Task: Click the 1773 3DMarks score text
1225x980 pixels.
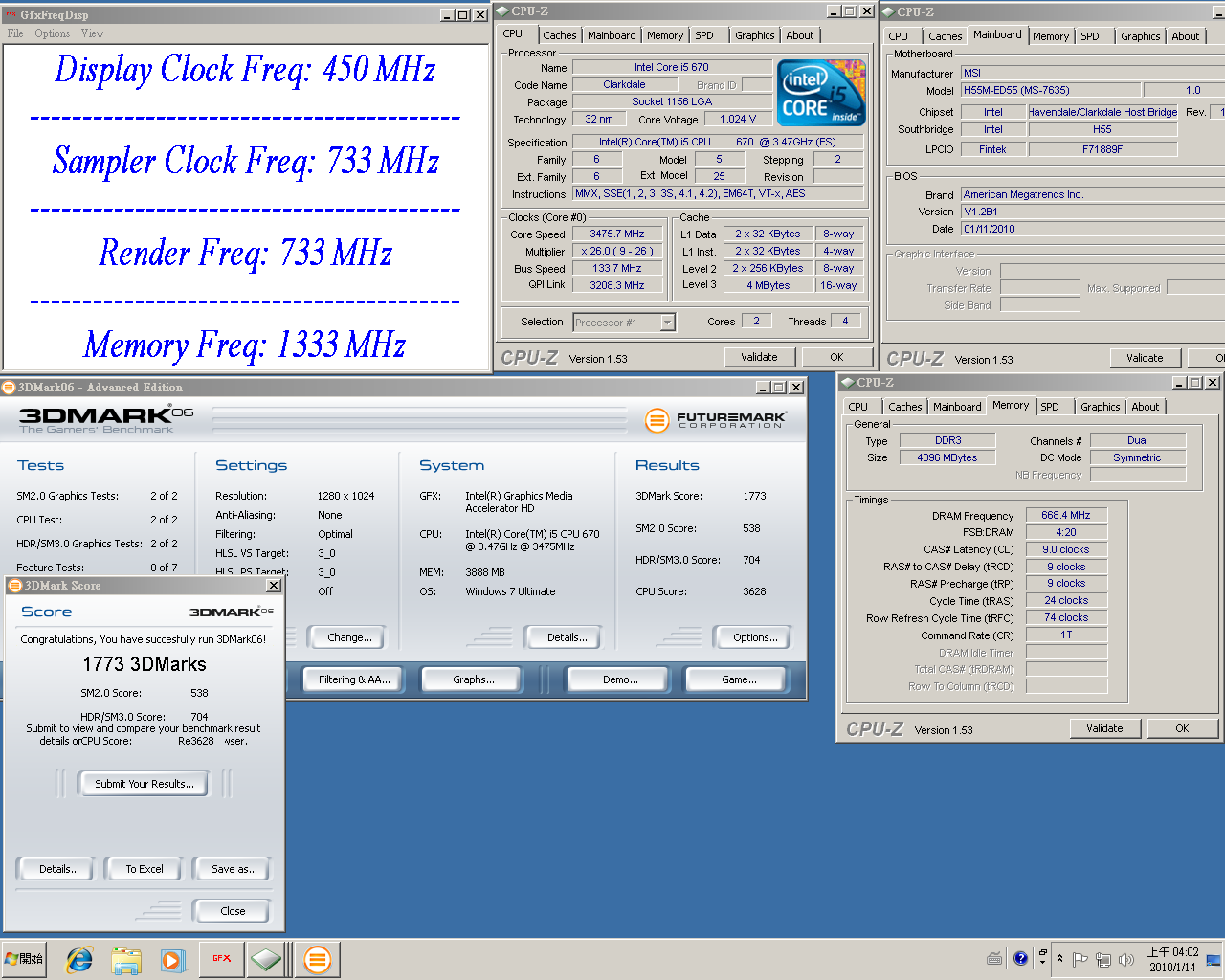Action: click(145, 664)
